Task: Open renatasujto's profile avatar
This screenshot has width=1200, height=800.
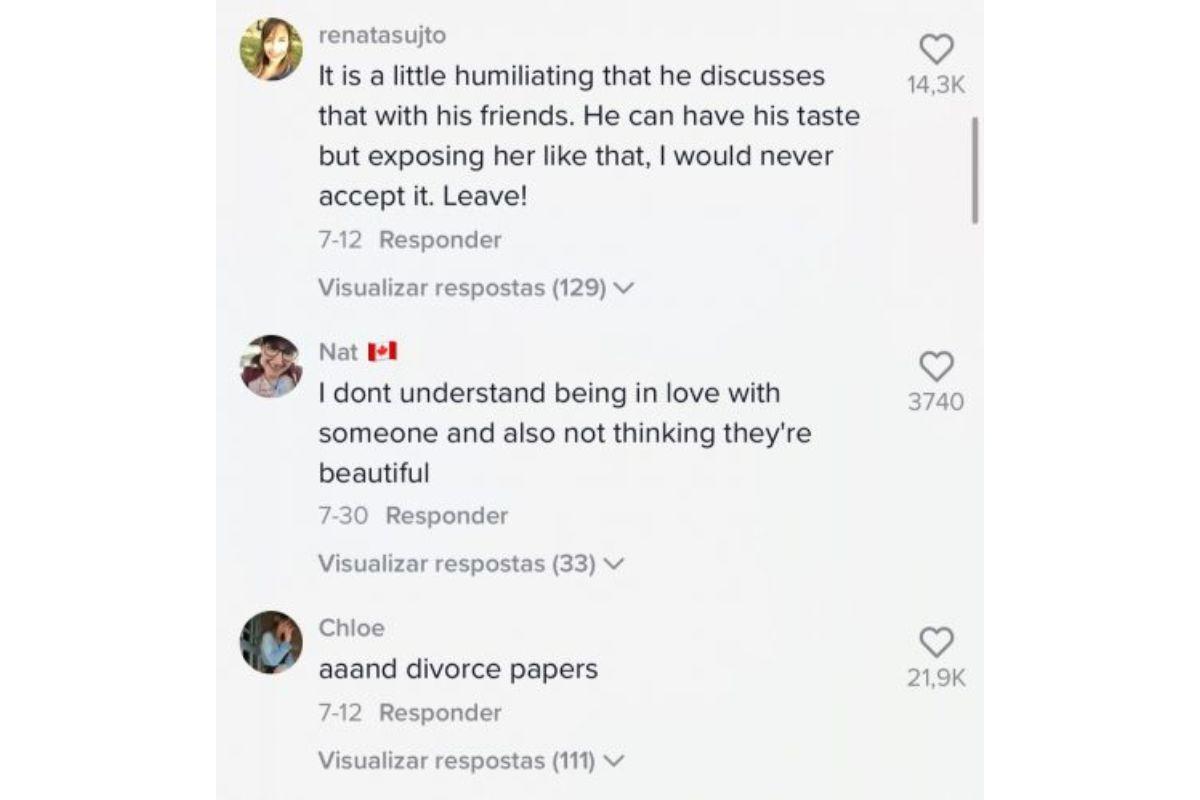Action: pos(271,50)
